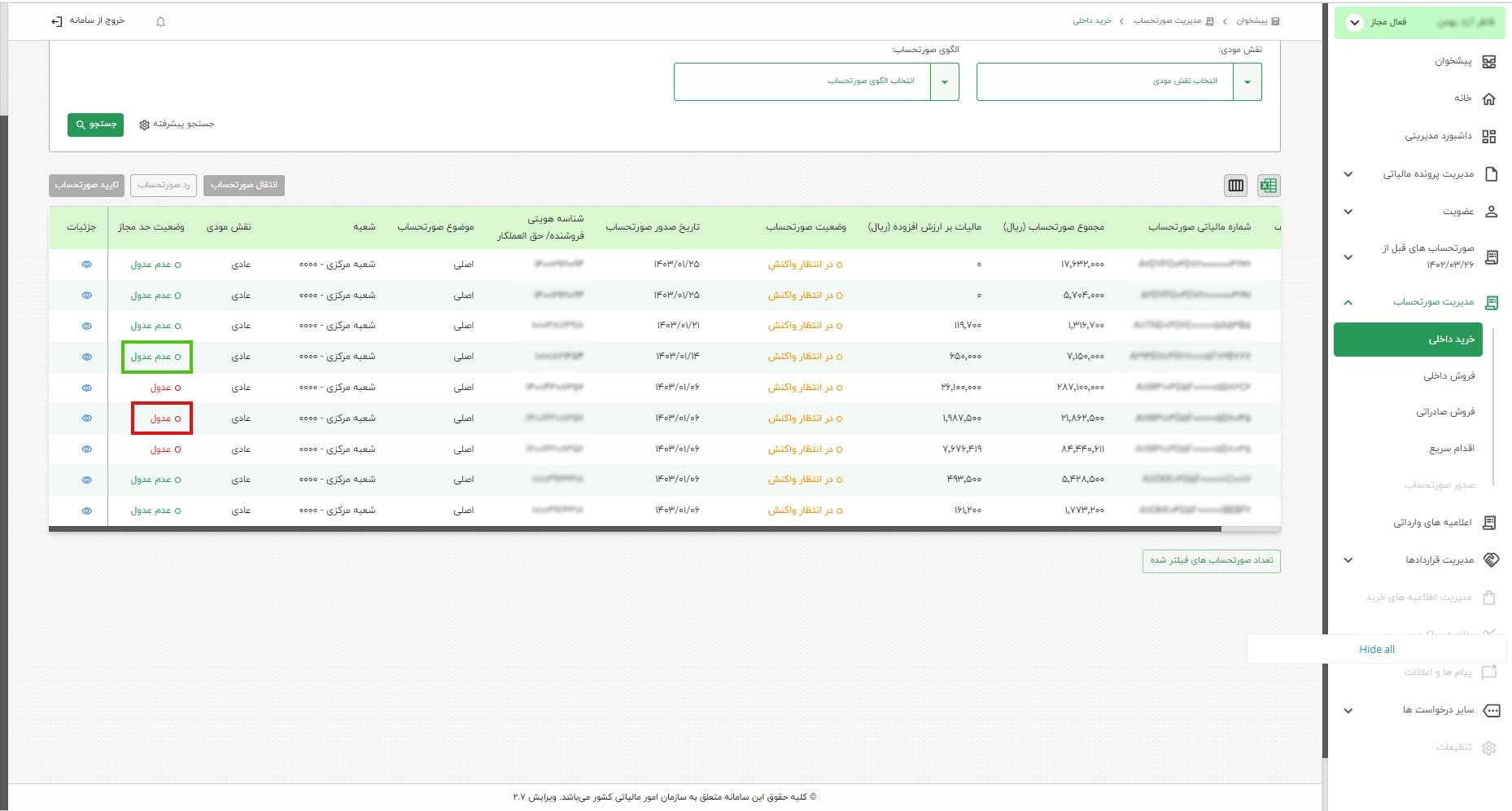
Task: Click the پیشخوان sidebar icon
Action: tap(1489, 62)
